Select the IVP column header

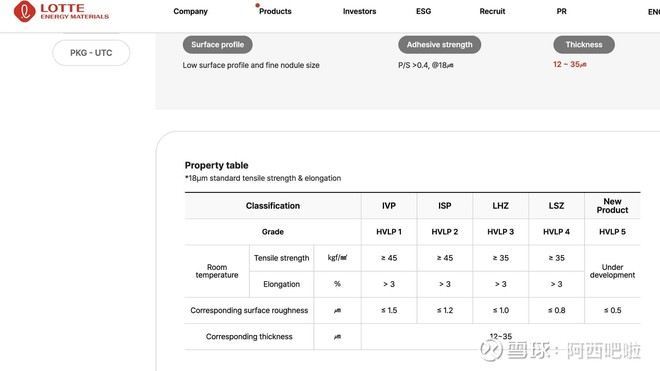pyautogui.click(x=389, y=206)
